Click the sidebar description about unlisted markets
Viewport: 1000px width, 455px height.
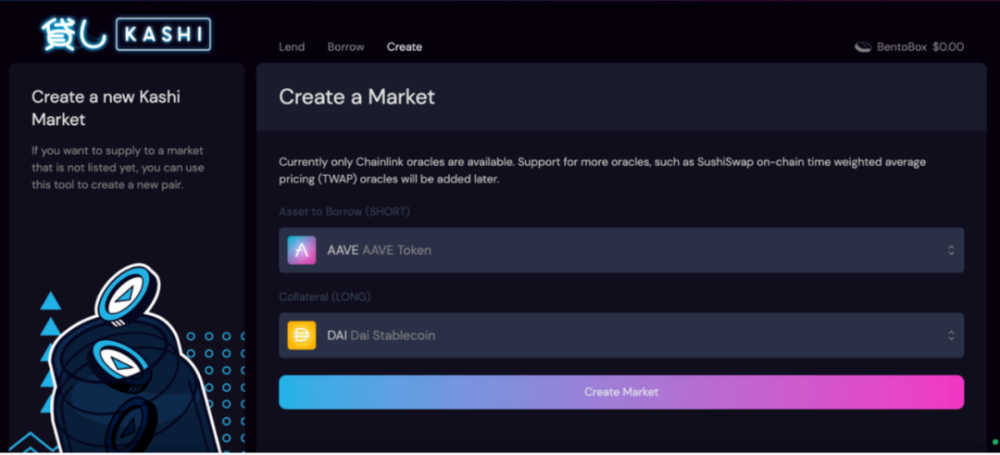(118, 168)
